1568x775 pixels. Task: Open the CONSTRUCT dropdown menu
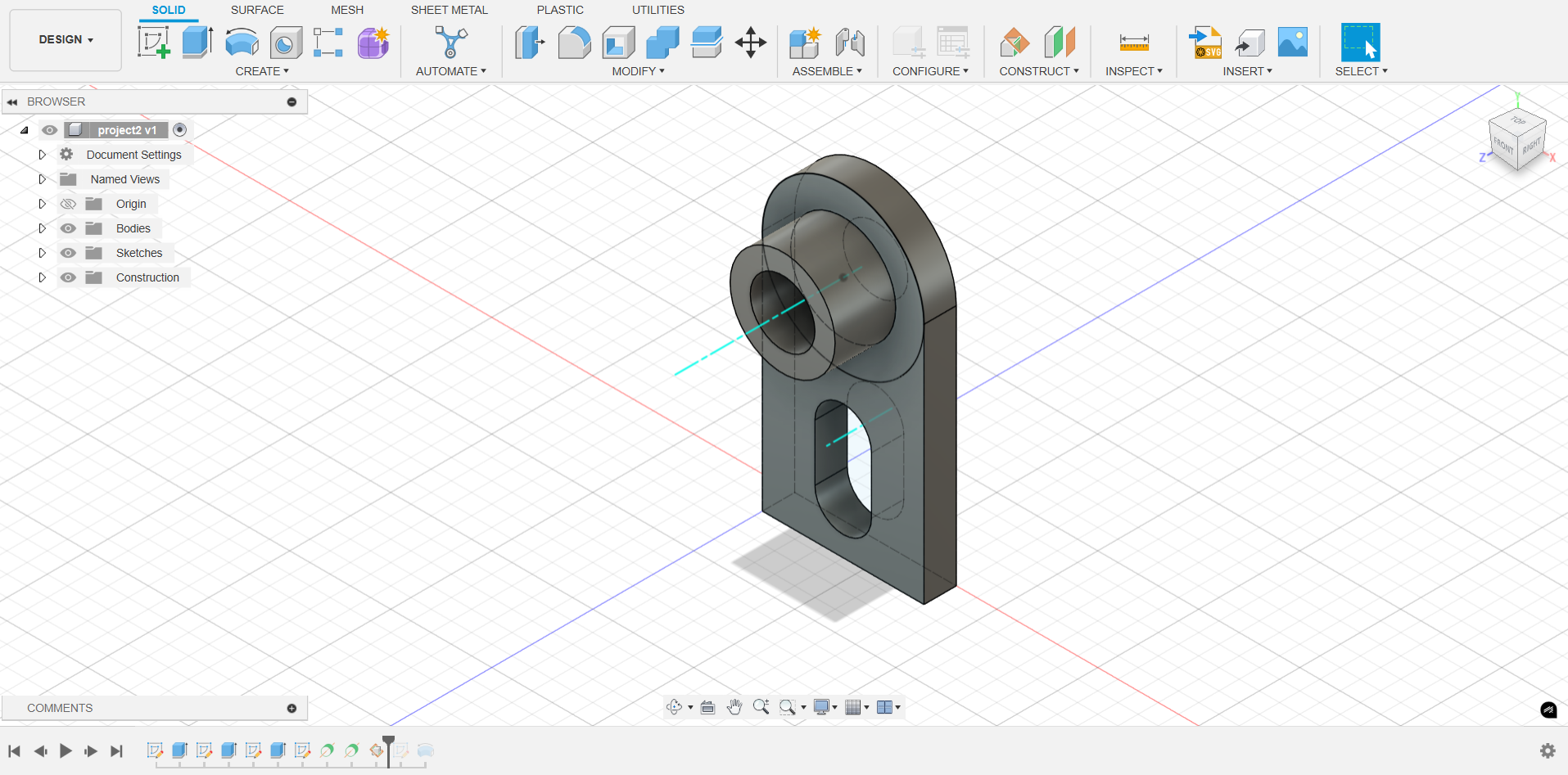[1039, 71]
